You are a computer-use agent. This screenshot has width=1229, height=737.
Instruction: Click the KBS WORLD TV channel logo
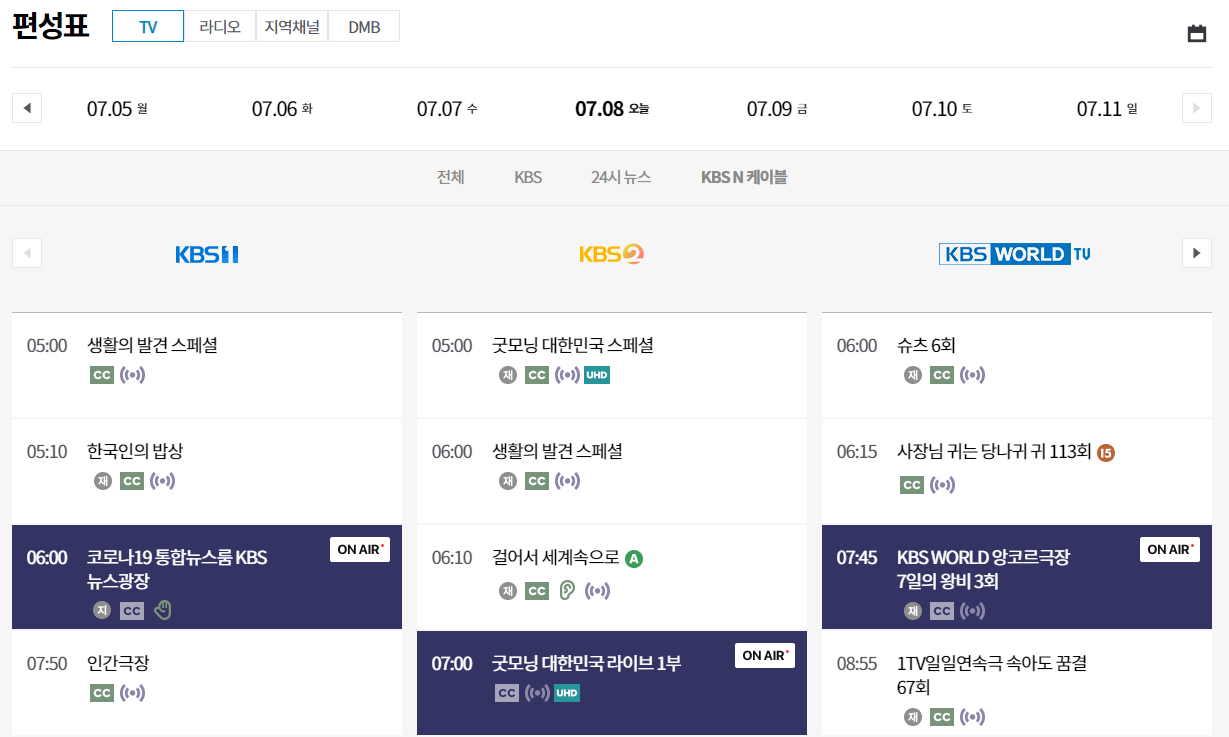click(x=1014, y=253)
